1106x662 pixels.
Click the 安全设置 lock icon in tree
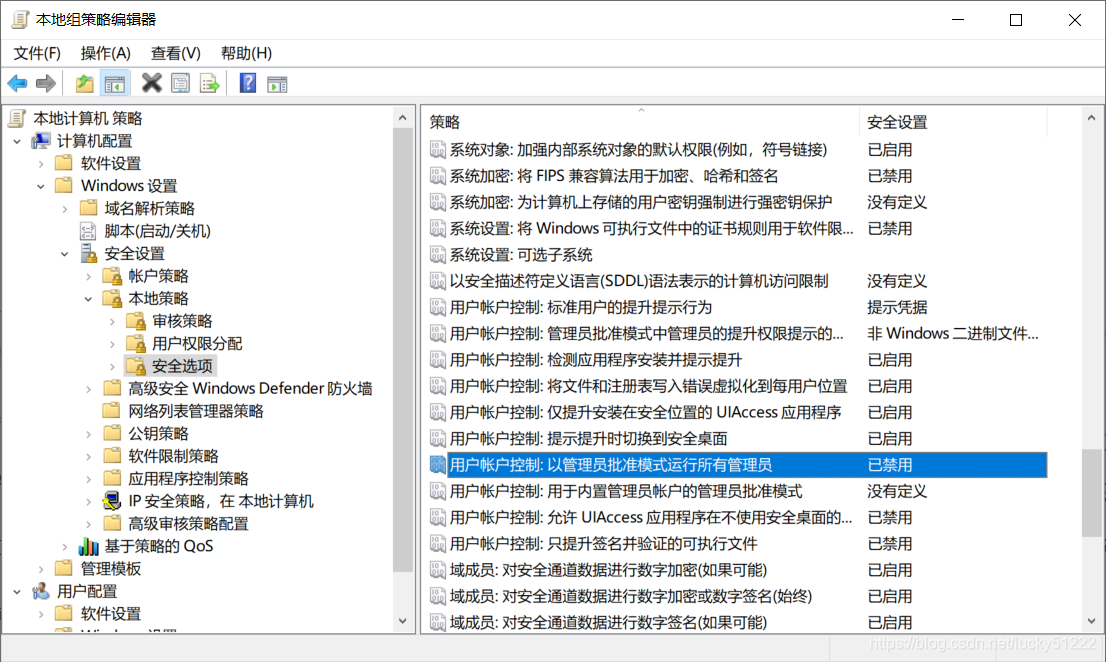[x=88, y=253]
